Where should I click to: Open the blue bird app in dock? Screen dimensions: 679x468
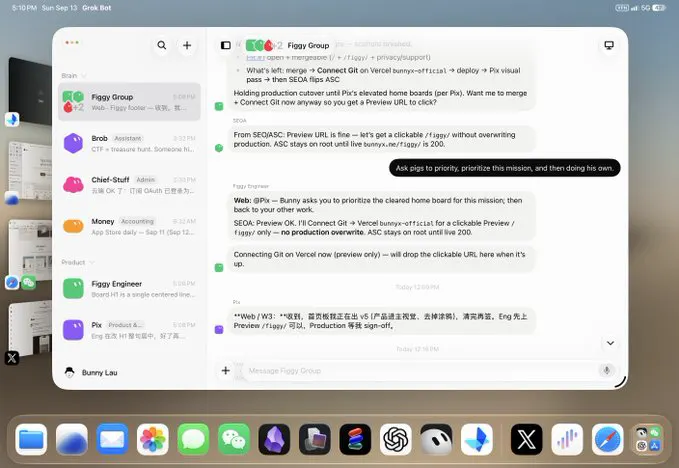[477, 439]
